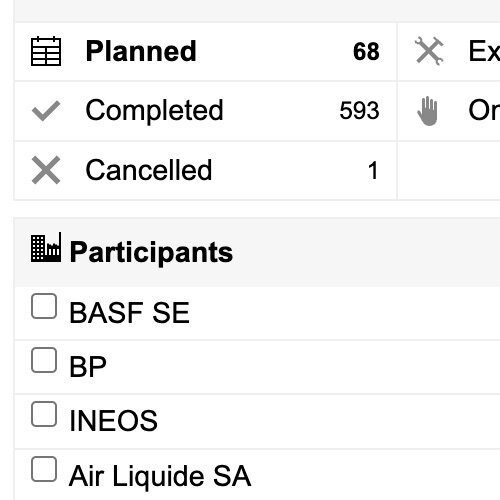Click the BASF SE participant name
Image resolution: width=500 pixels, height=500 pixels.
[130, 313]
